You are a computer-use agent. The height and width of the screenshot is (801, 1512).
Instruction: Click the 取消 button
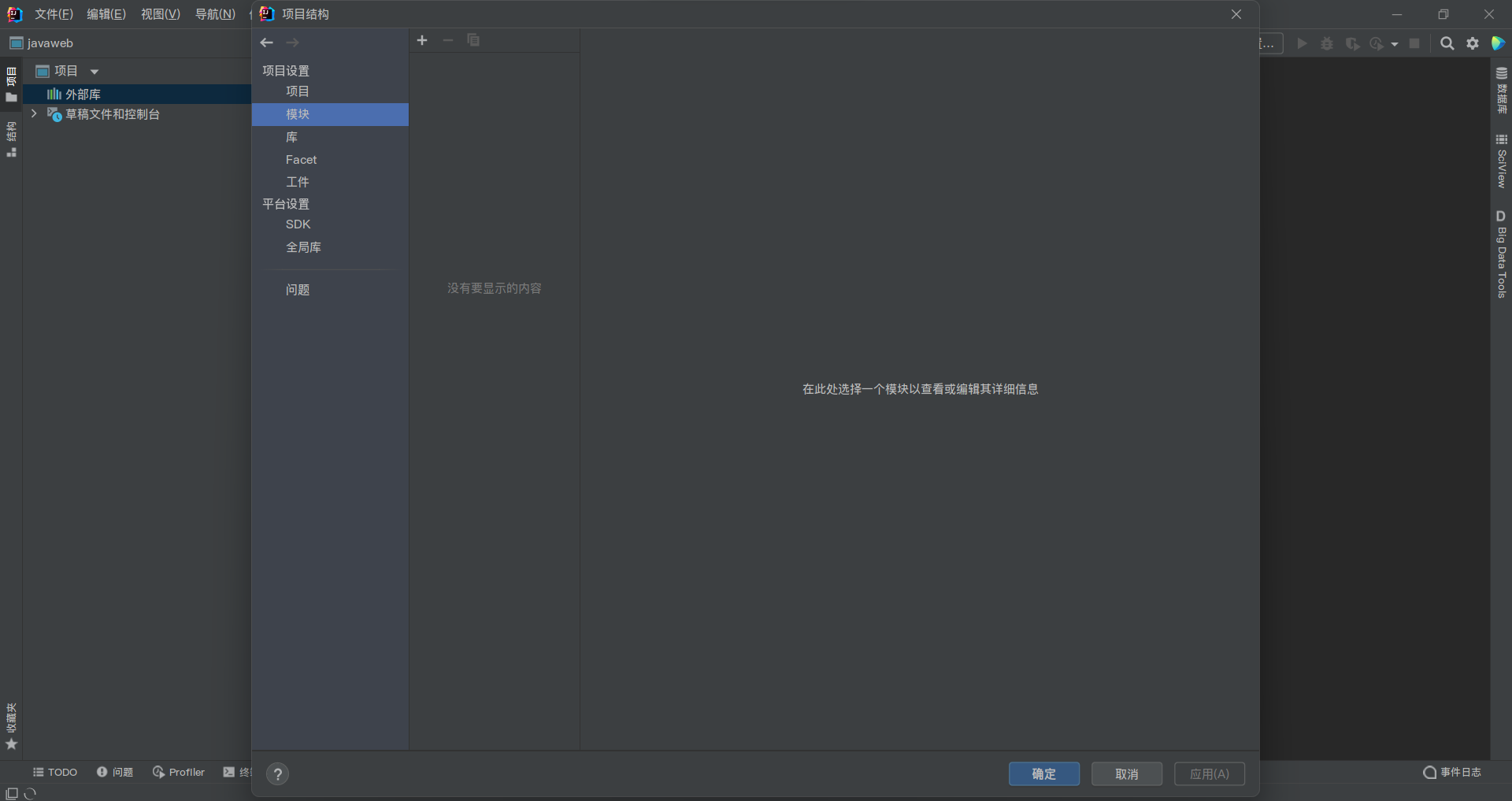coord(1126,773)
